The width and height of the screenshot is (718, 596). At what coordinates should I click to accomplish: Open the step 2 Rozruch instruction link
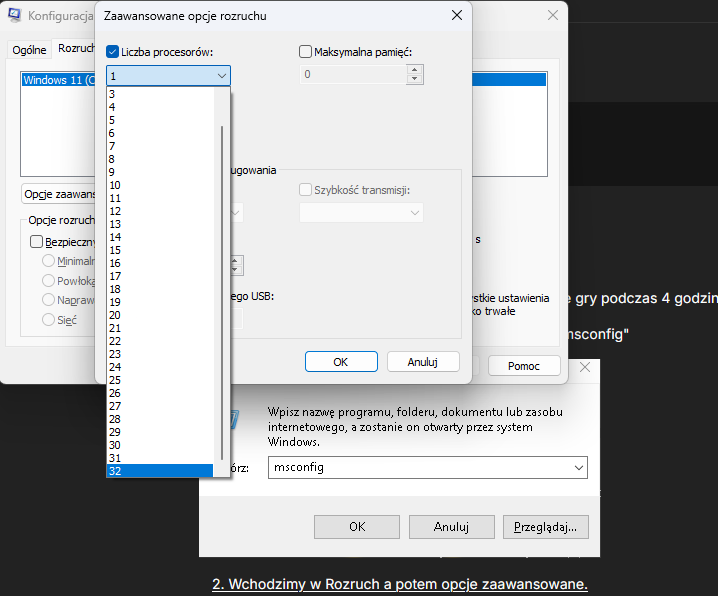coord(400,584)
